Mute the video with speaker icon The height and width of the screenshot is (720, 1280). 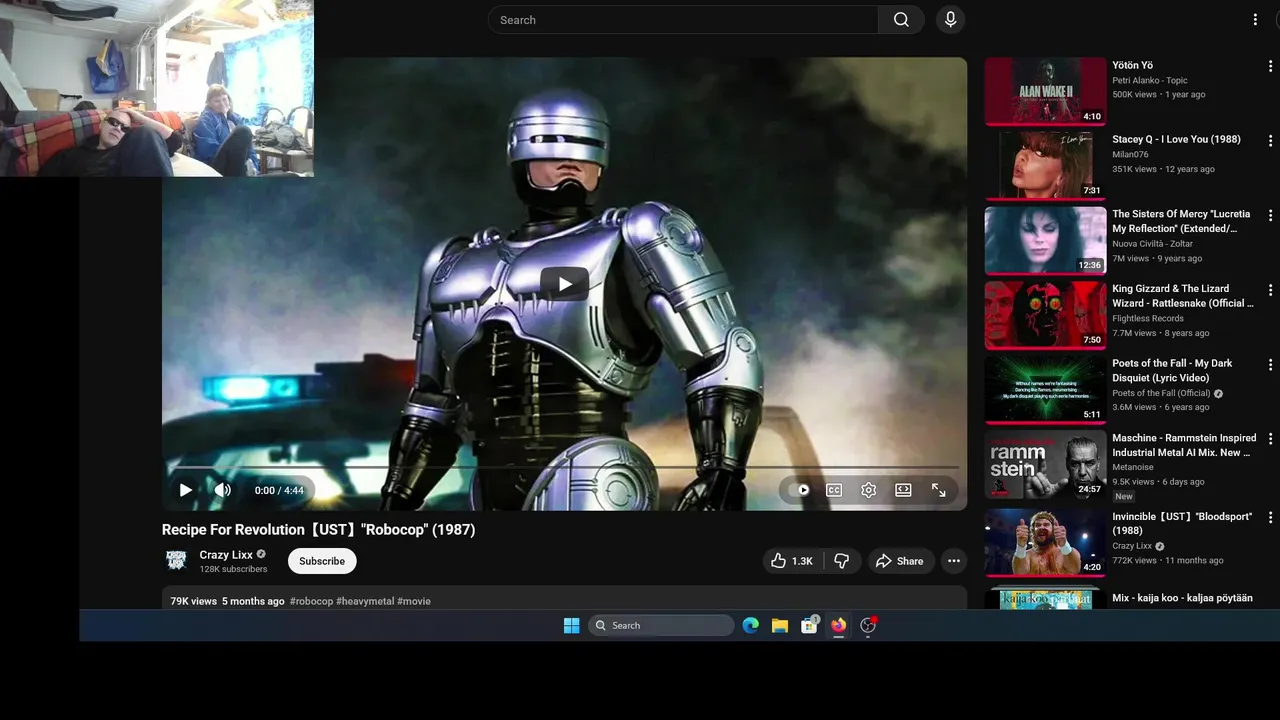tap(222, 490)
